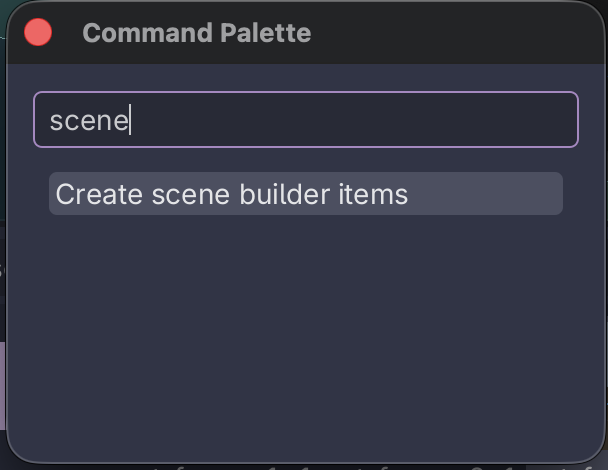Click the dark panel background beneath the command list
This screenshot has height=470, width=608.
[305, 380]
